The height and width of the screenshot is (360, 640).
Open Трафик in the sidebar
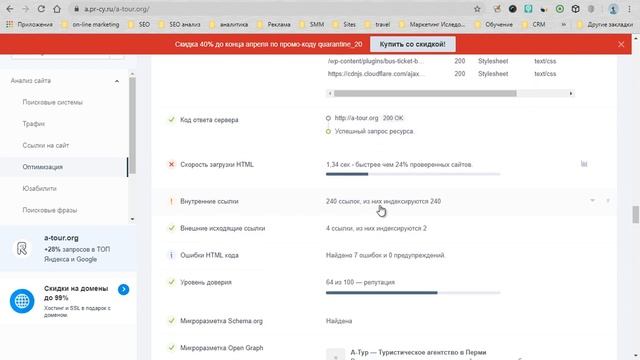tap(34, 124)
